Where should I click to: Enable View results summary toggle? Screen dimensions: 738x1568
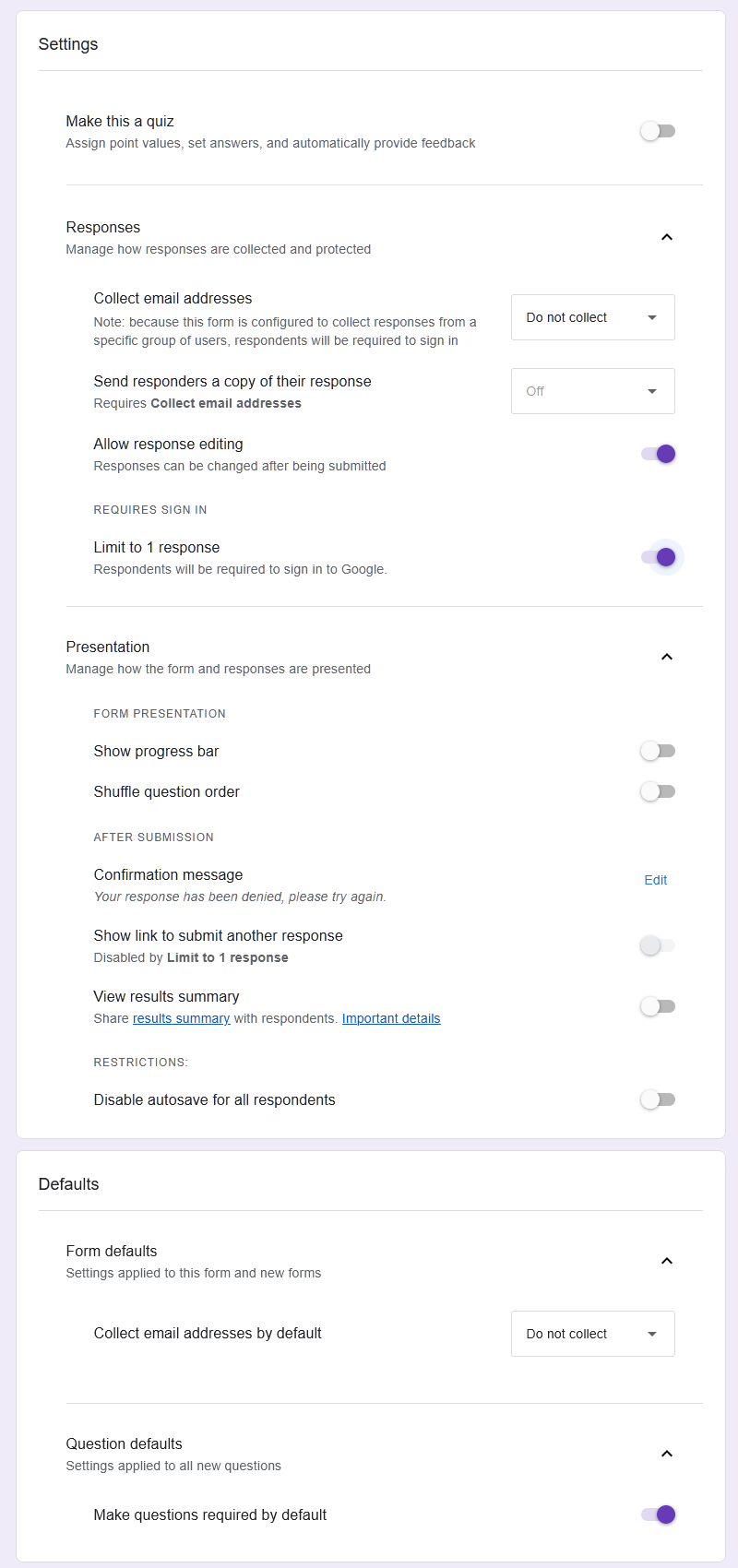click(x=658, y=1006)
